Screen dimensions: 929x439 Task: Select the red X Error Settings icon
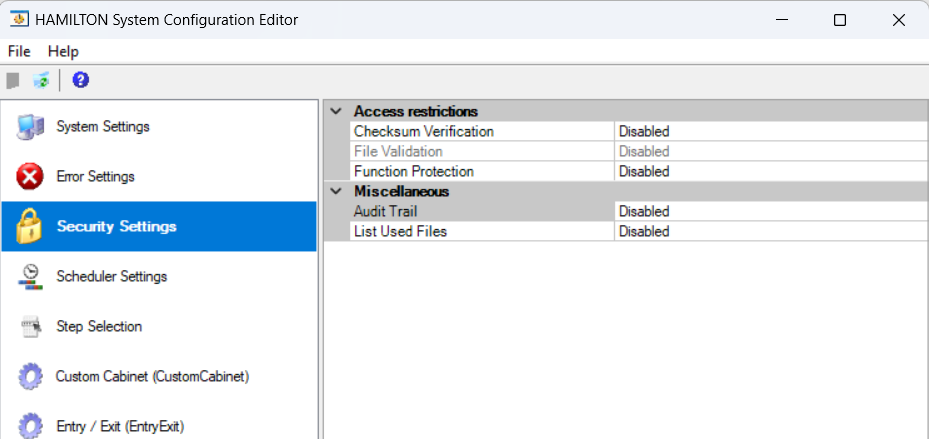[30, 177]
